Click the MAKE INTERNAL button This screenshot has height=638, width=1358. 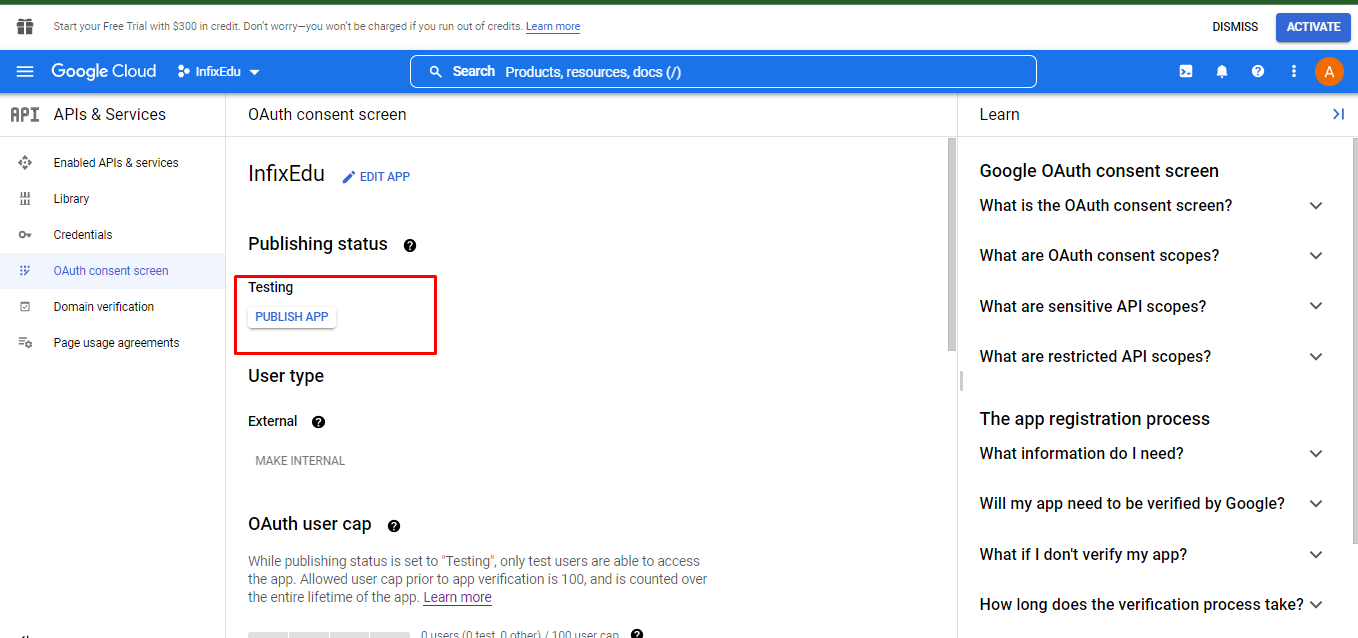(300, 461)
